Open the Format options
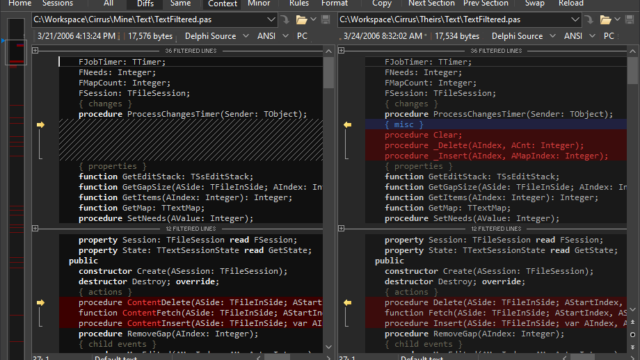Viewport: 640px width, 360px height. (x=334, y=3)
